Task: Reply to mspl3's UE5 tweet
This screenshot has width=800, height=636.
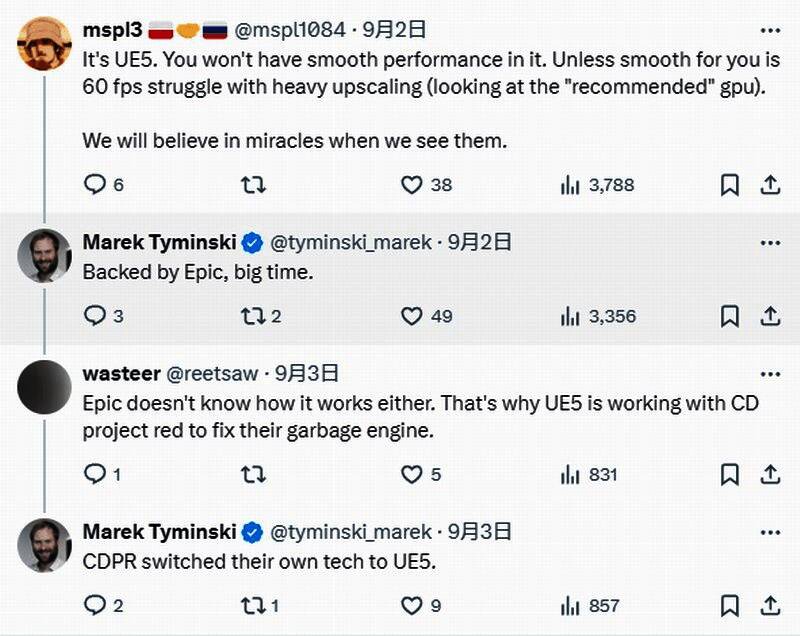Action: coord(95,185)
